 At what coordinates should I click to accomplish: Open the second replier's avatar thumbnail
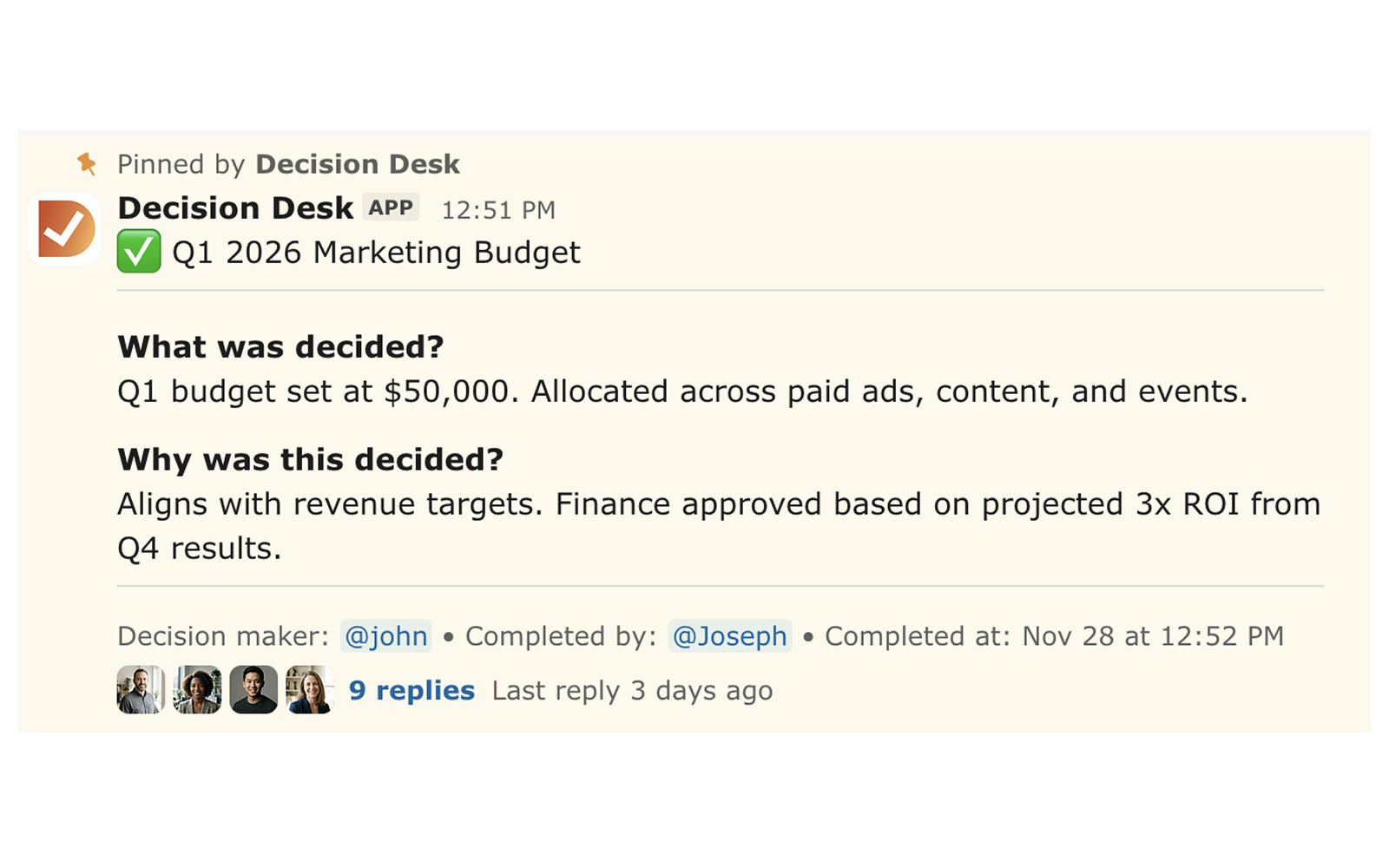[x=197, y=690]
